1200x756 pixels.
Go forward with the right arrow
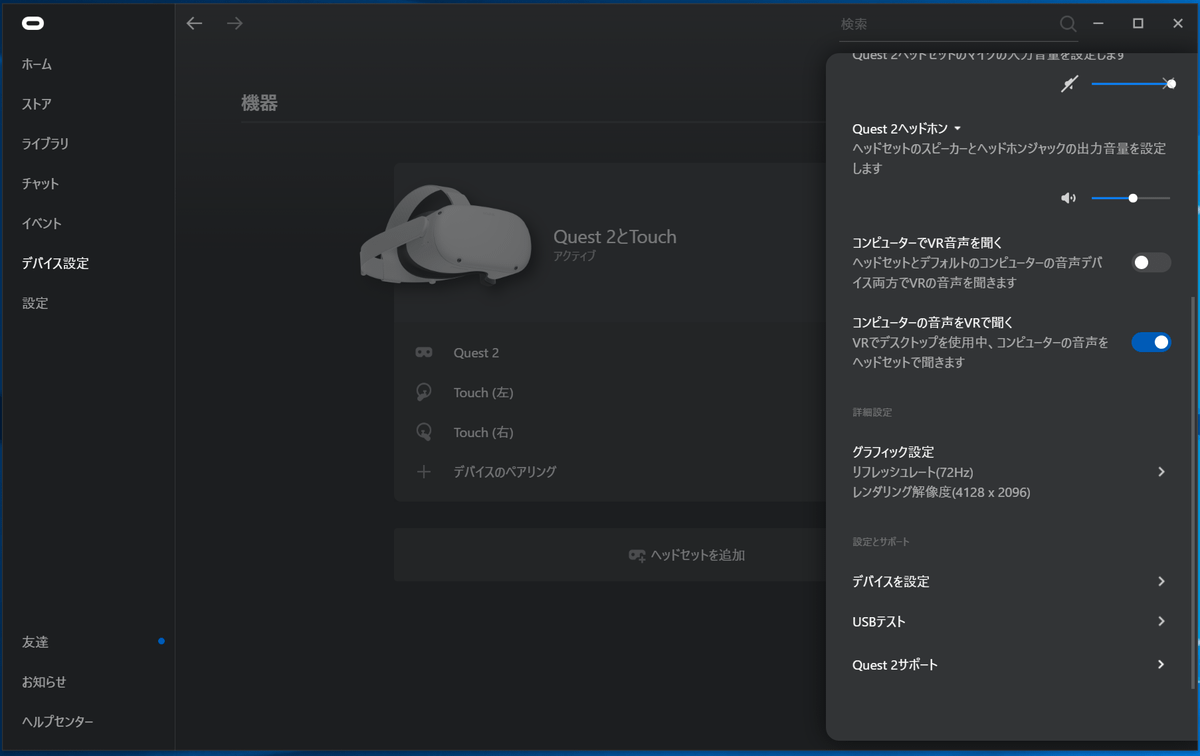pos(235,23)
